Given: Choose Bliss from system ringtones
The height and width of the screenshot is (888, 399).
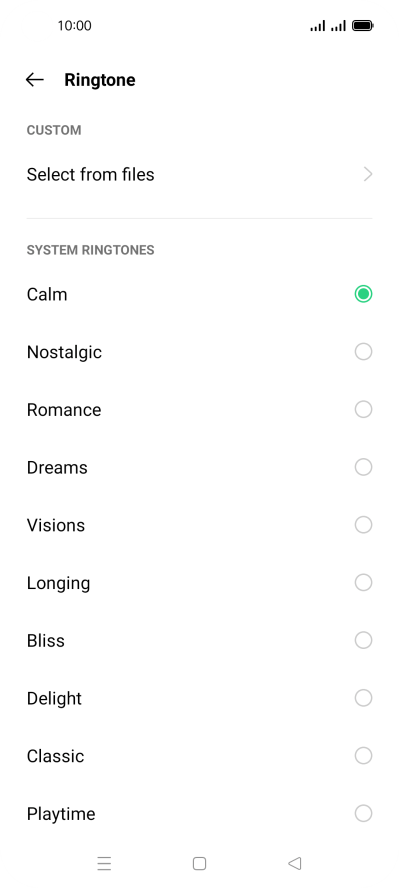Looking at the screenshot, I should coord(199,641).
